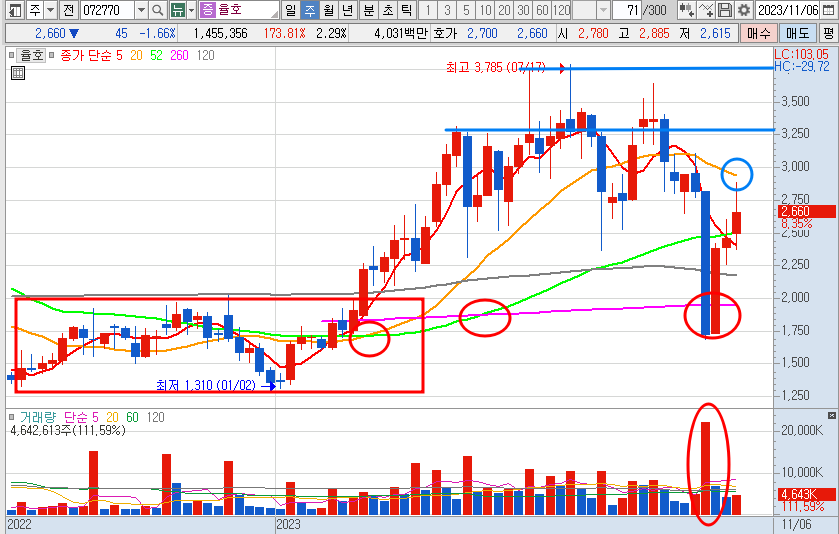
Task: Click the 최저 1,310 (01/02) low label
Action: (206, 385)
